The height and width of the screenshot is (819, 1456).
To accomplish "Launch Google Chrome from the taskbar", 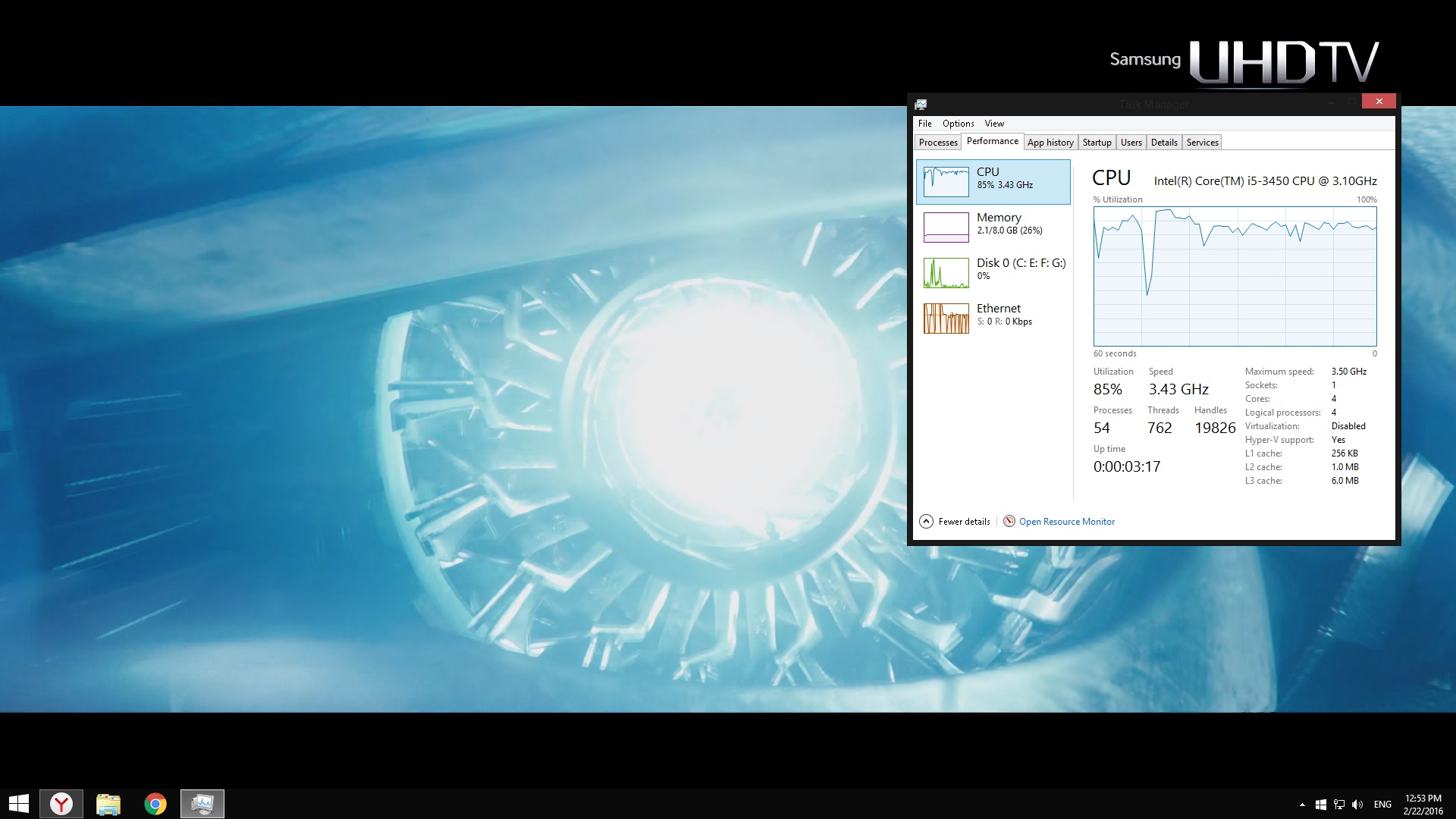I will click(x=155, y=804).
